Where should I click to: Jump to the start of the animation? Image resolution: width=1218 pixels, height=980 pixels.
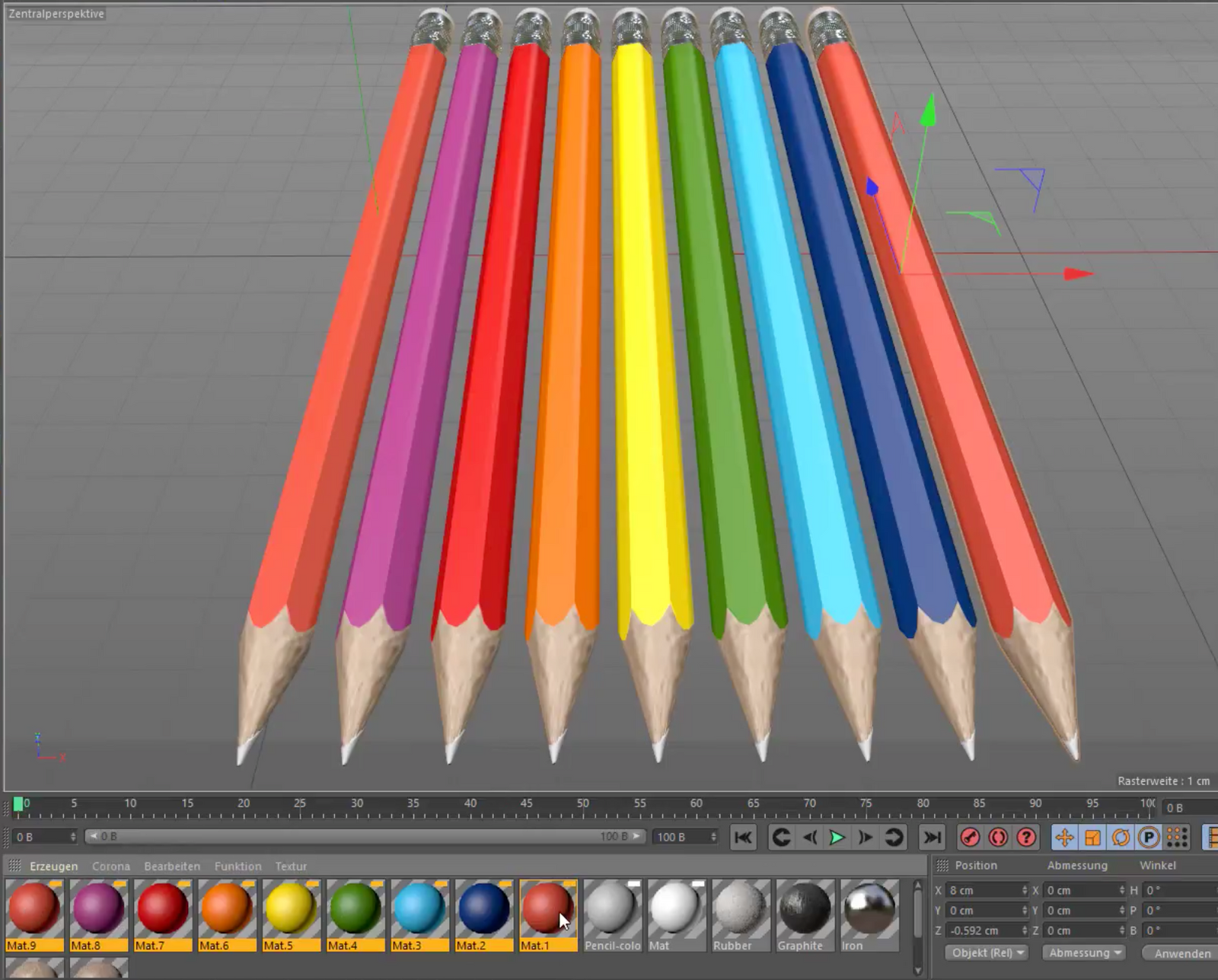[743, 838]
